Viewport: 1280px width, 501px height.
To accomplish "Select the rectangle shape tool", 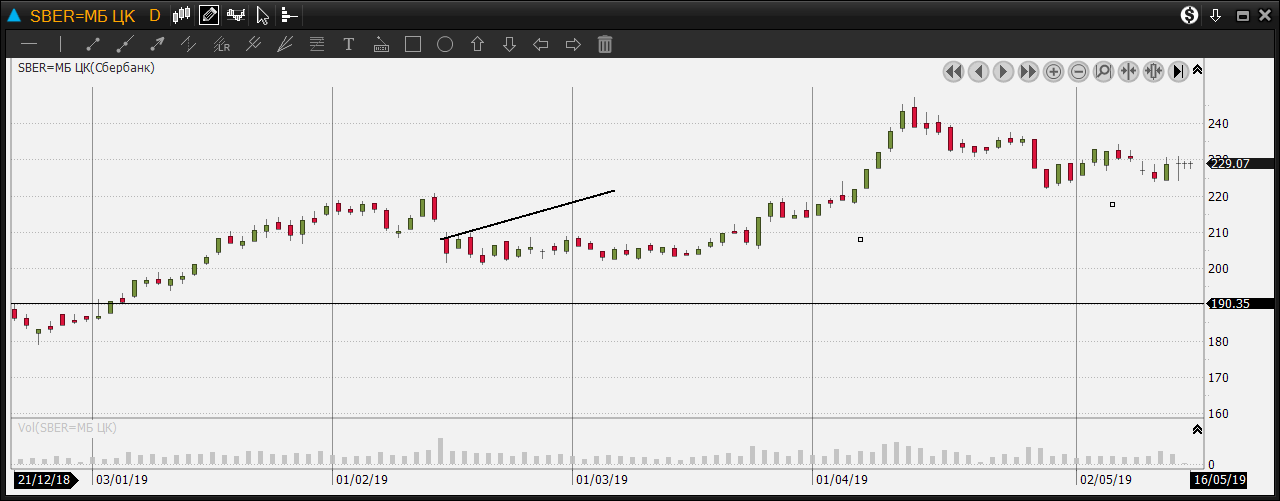I will (412, 44).
